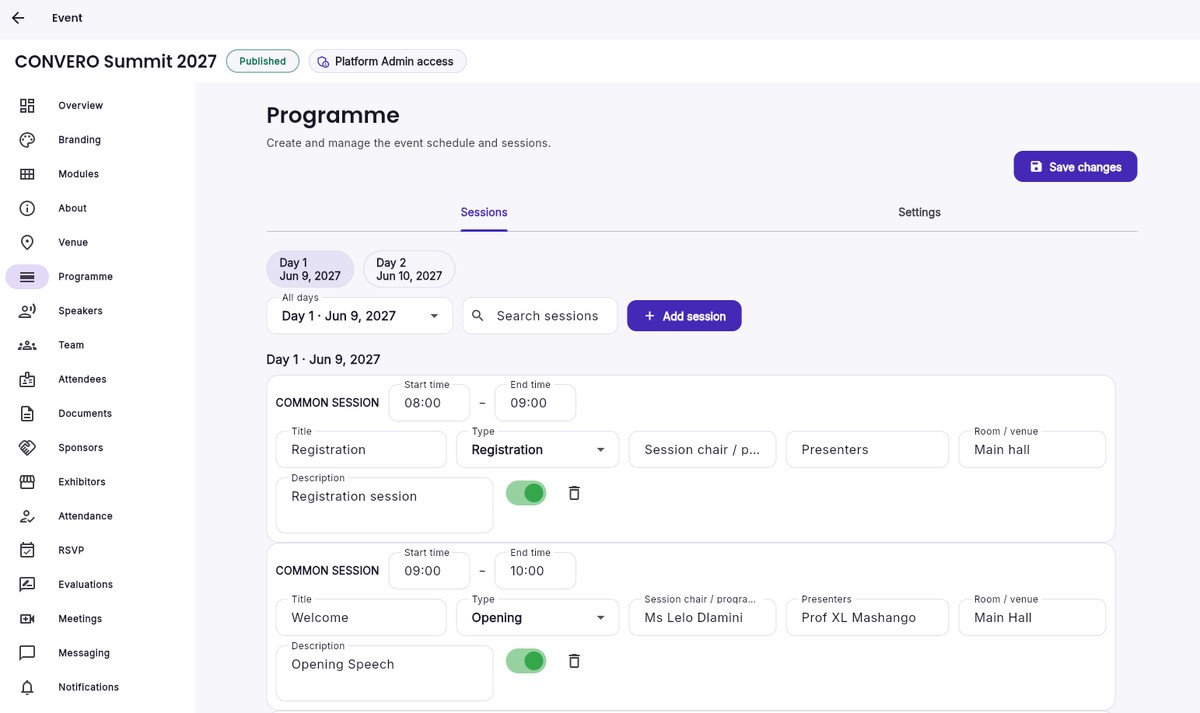
Task: Go back using the arrow icon
Action: [x=18, y=18]
